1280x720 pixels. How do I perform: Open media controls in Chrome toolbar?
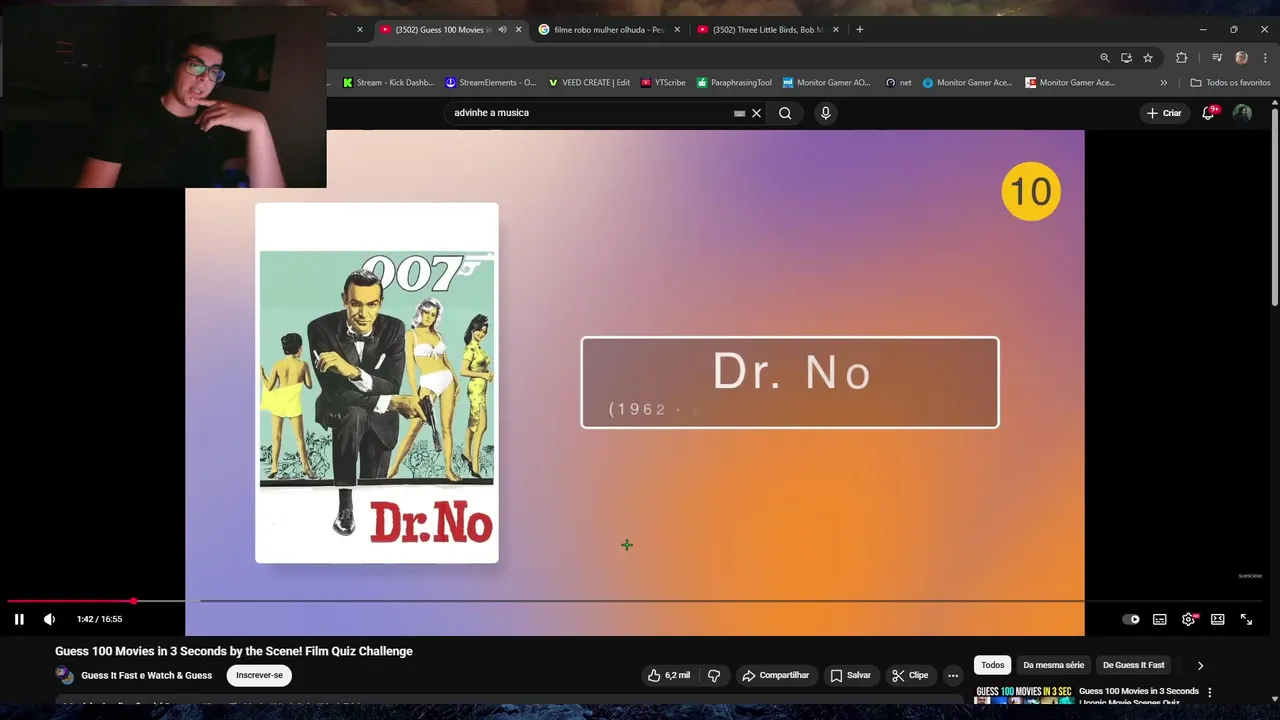coord(1217,58)
